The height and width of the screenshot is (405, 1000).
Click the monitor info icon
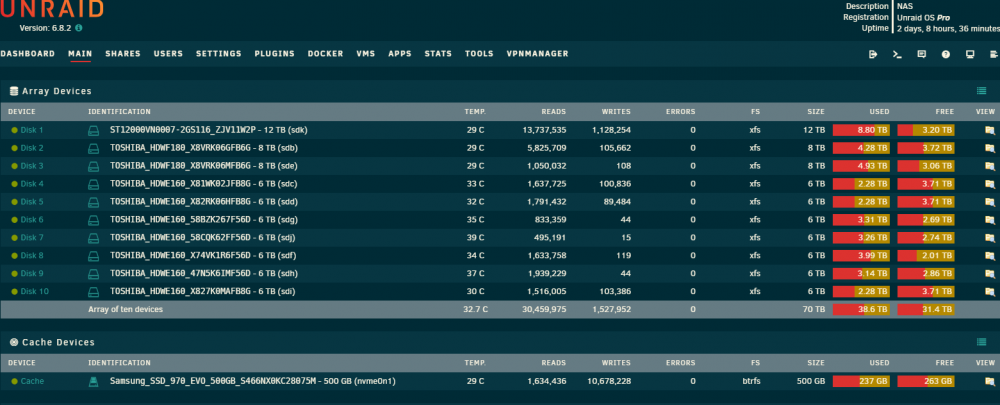(970, 54)
